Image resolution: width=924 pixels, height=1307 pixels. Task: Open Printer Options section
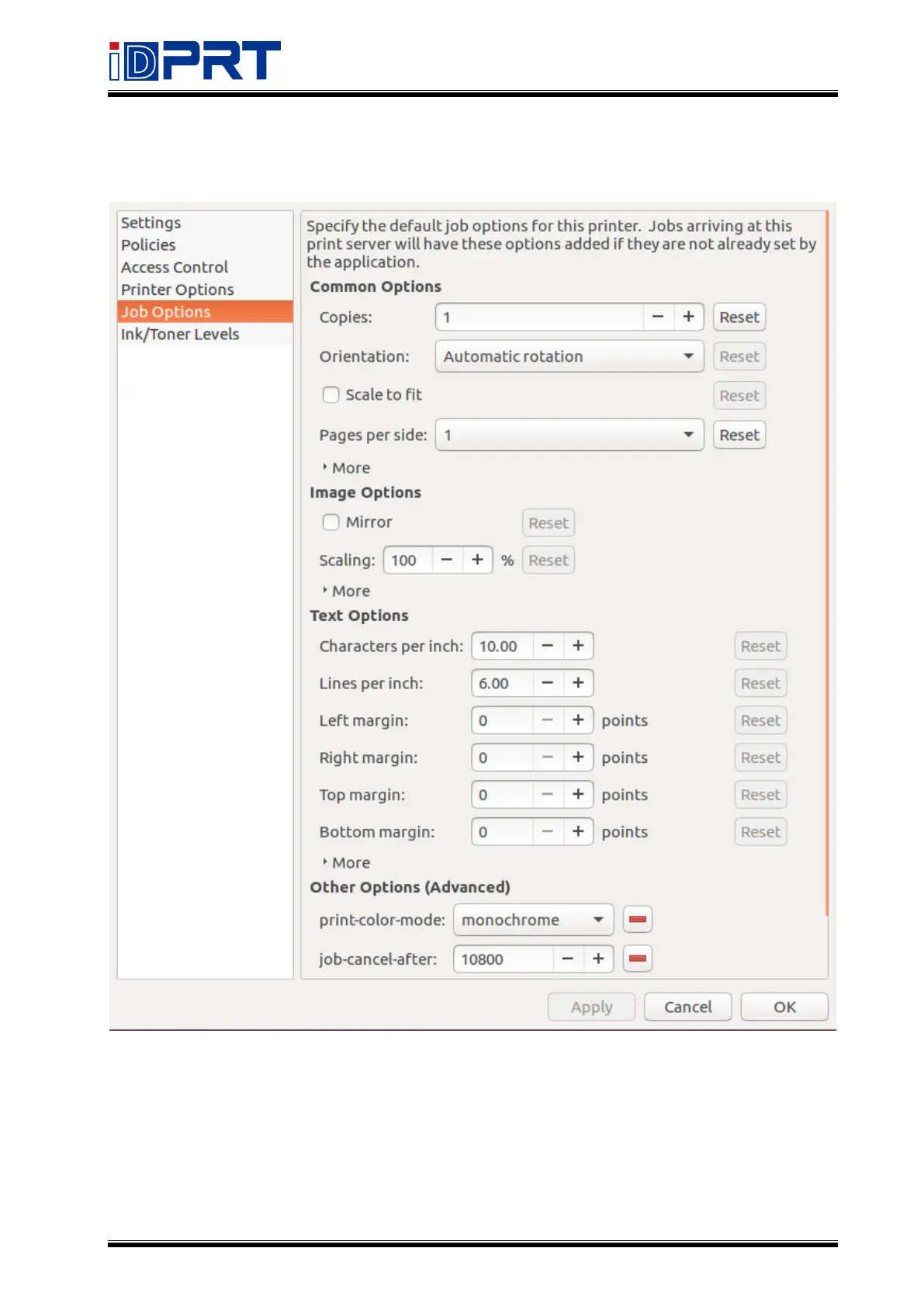pyautogui.click(x=205, y=289)
